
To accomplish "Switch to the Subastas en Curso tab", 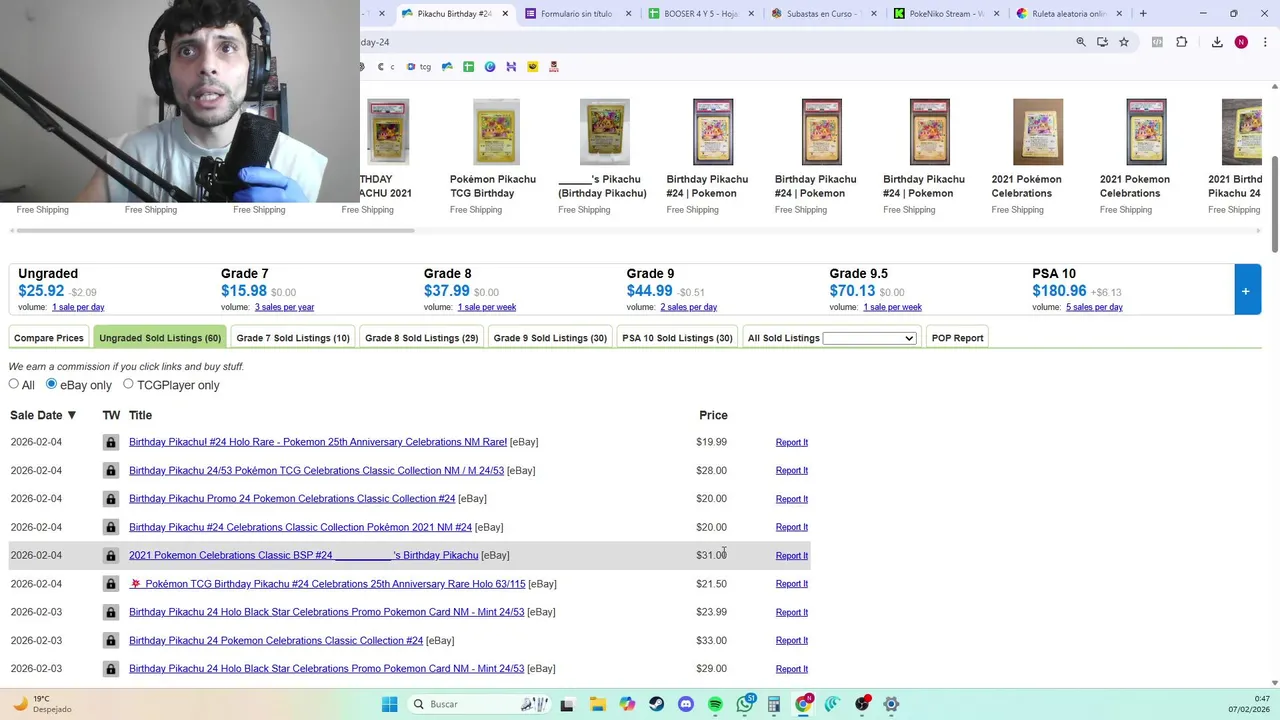I will [x=823, y=14].
